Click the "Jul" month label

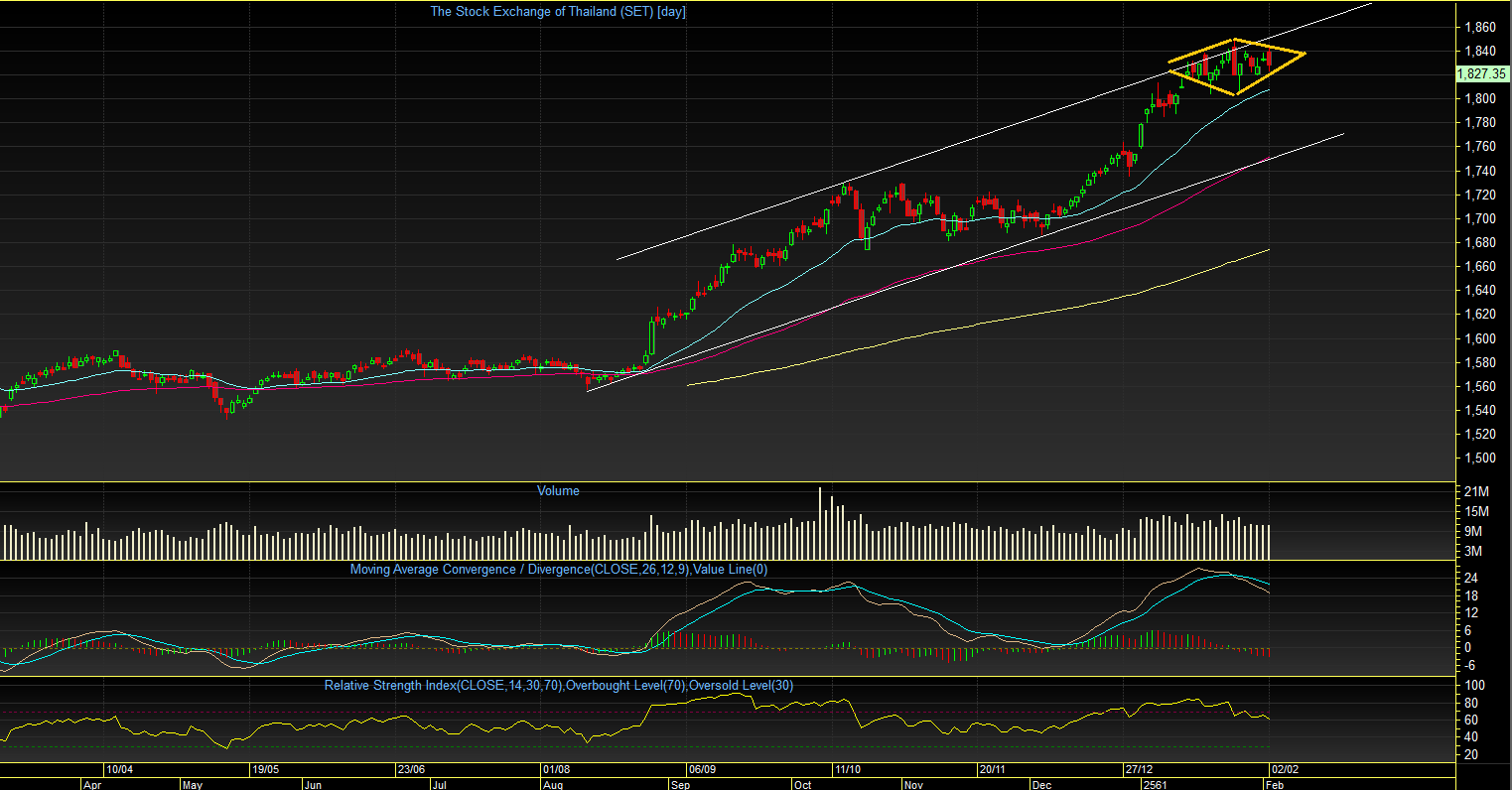439,783
